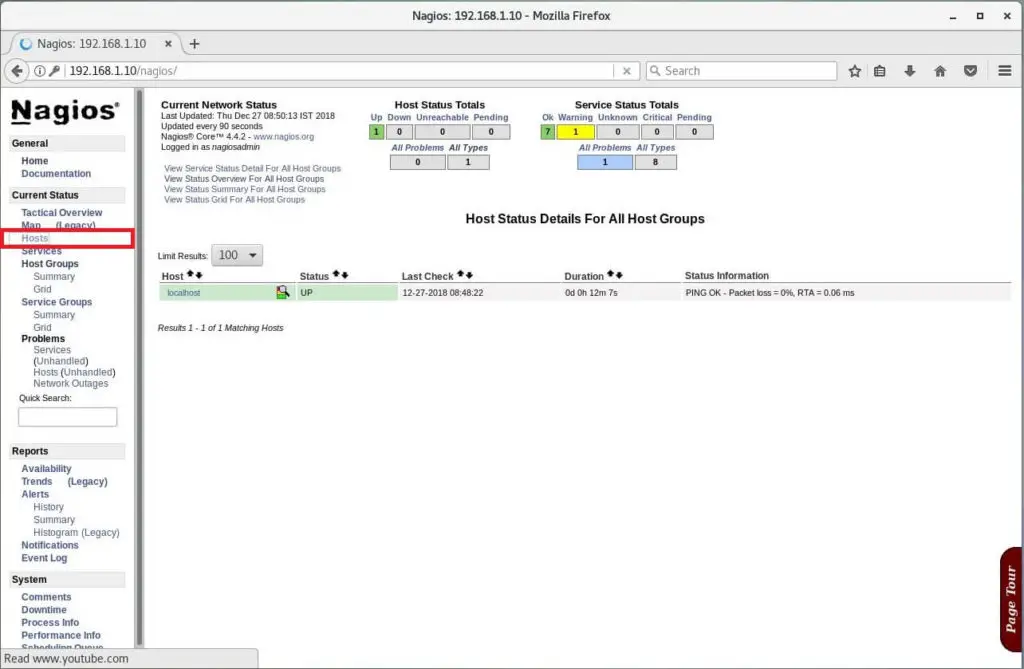Sort Duration column ascending arrow
1024x669 pixels.
pos(611,274)
